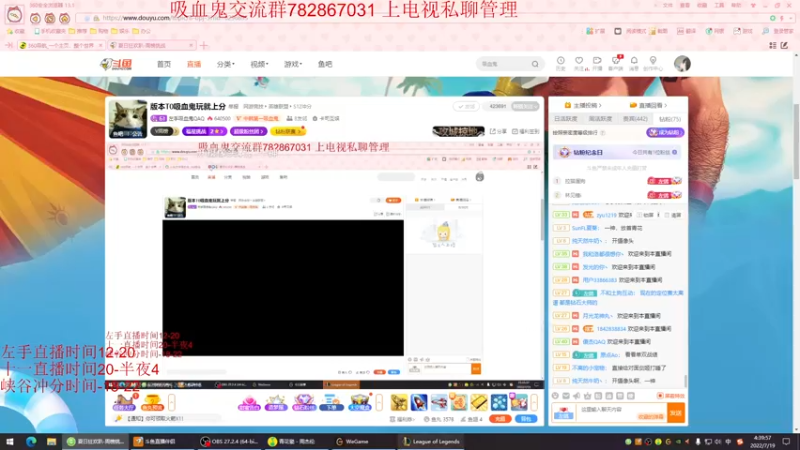Open the Douyu logo home link
800x450 pixels.
tap(116, 64)
